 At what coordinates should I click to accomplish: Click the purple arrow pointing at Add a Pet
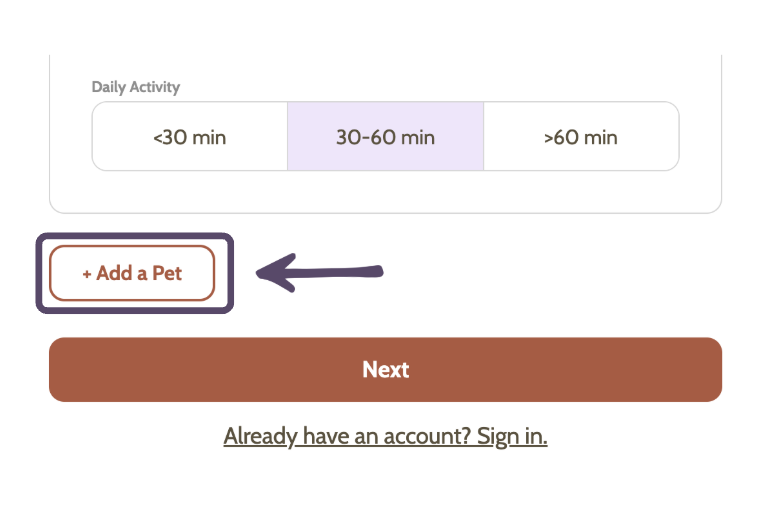click(x=319, y=271)
